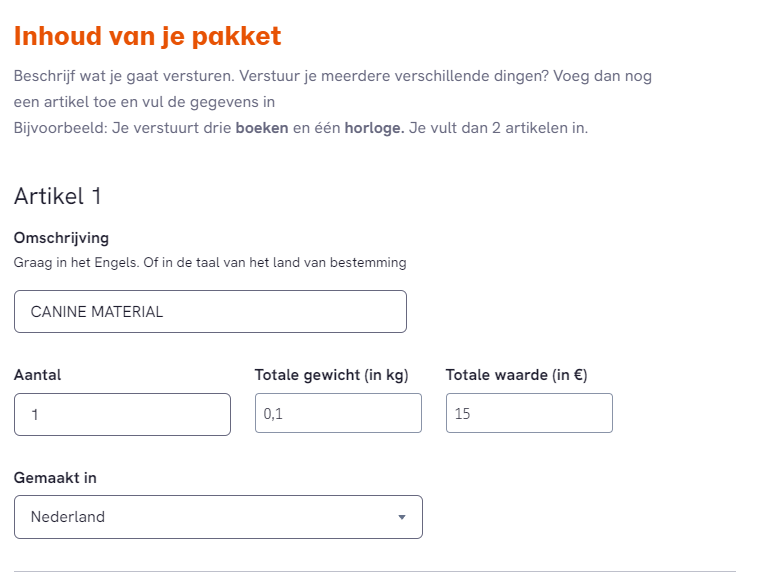This screenshot has width=775, height=587.
Task: Click the bold word boeken
Action: [262, 128]
